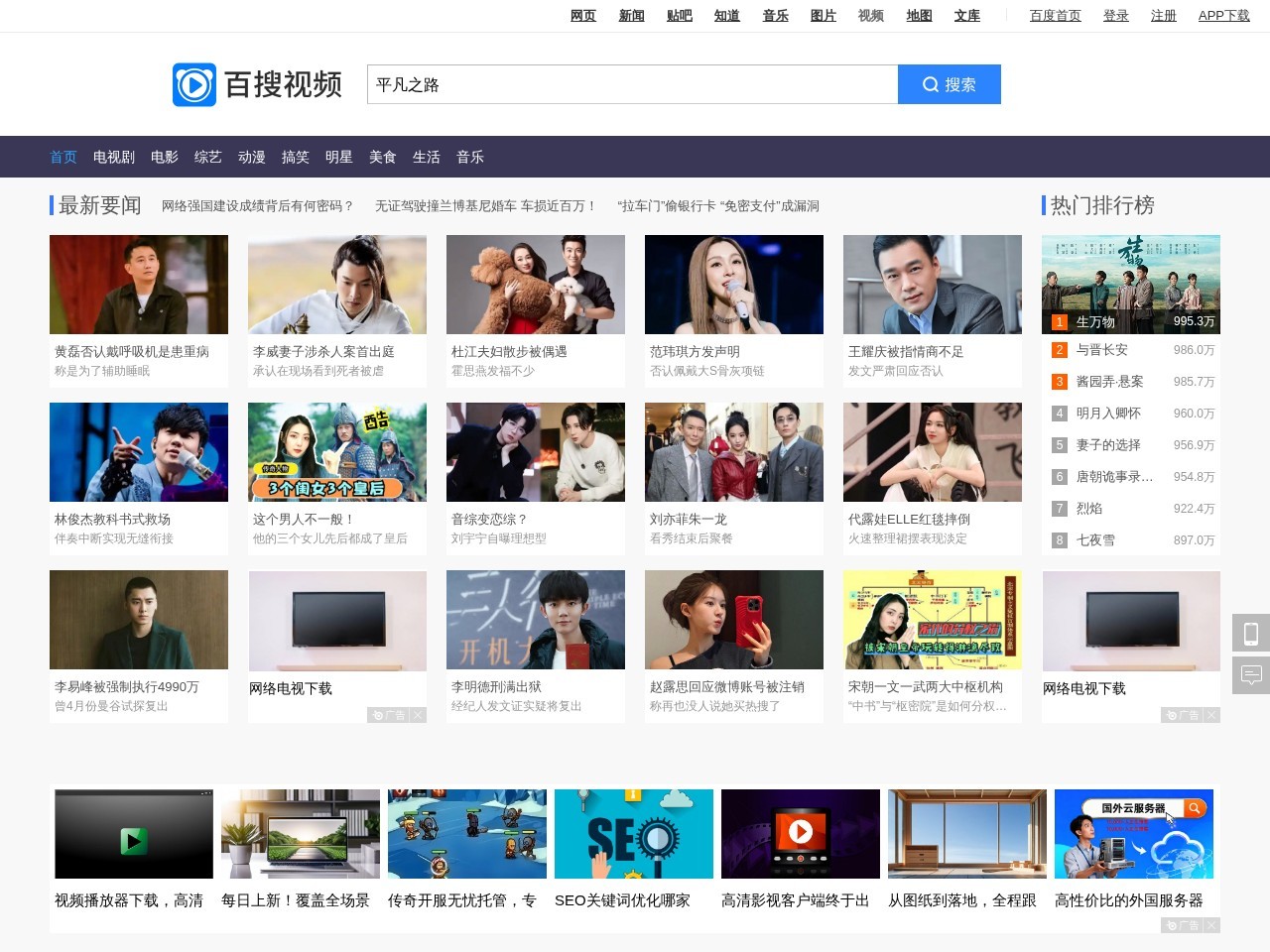Open the 地图 link in top menu
The image size is (1270, 952).
pyautogui.click(x=919, y=16)
